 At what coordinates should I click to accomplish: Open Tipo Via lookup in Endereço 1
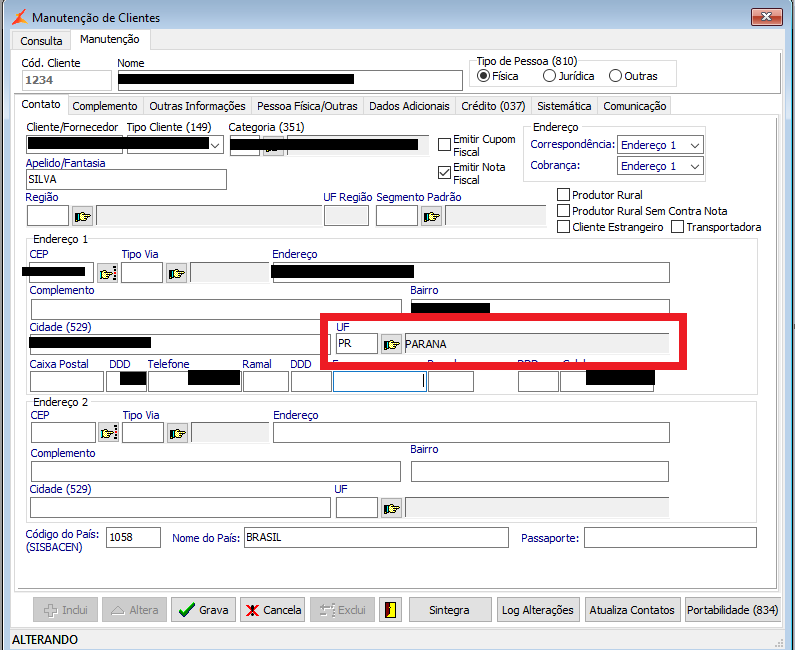(x=176, y=273)
